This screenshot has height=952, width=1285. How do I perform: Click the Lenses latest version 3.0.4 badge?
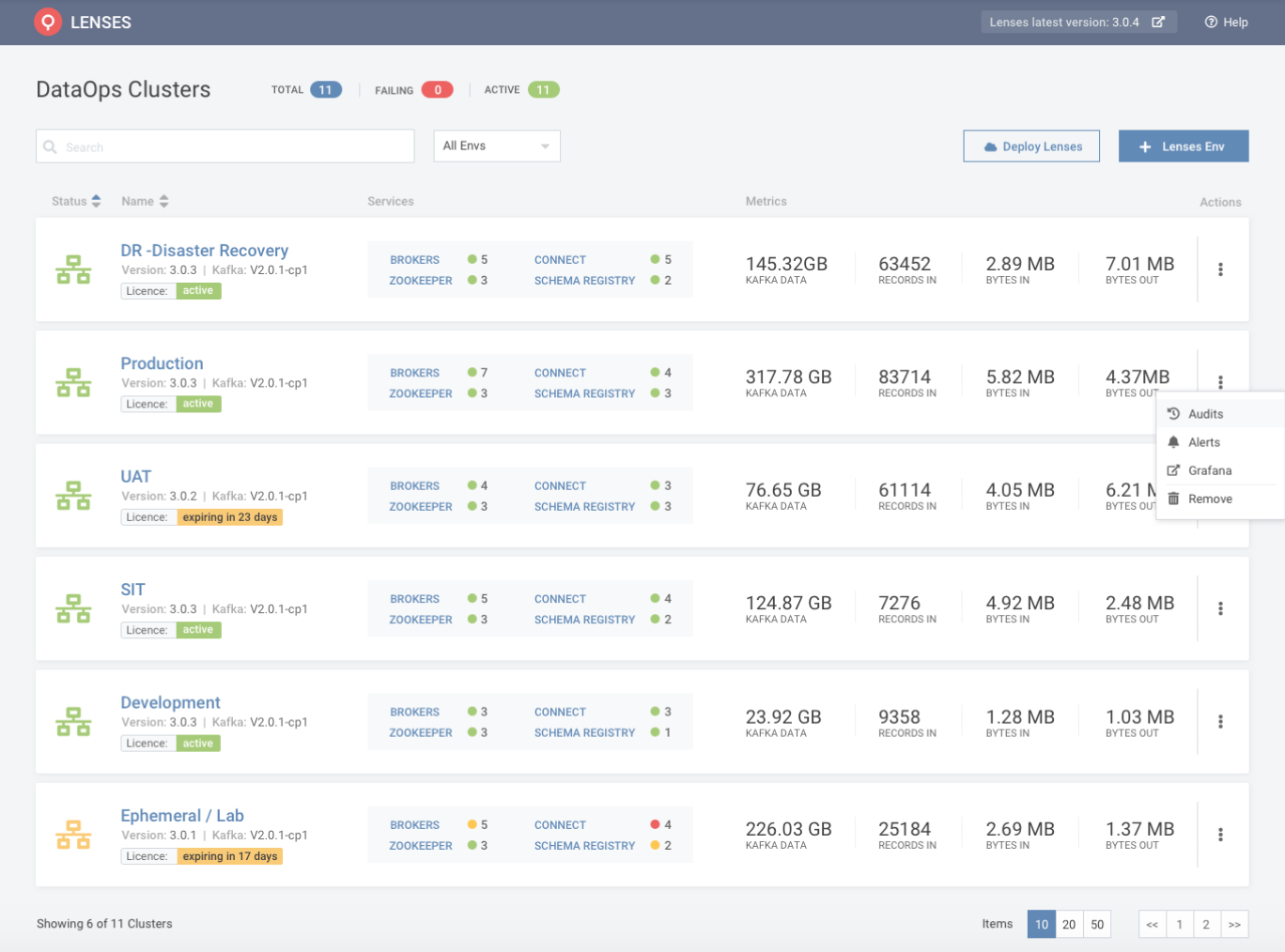(1077, 22)
